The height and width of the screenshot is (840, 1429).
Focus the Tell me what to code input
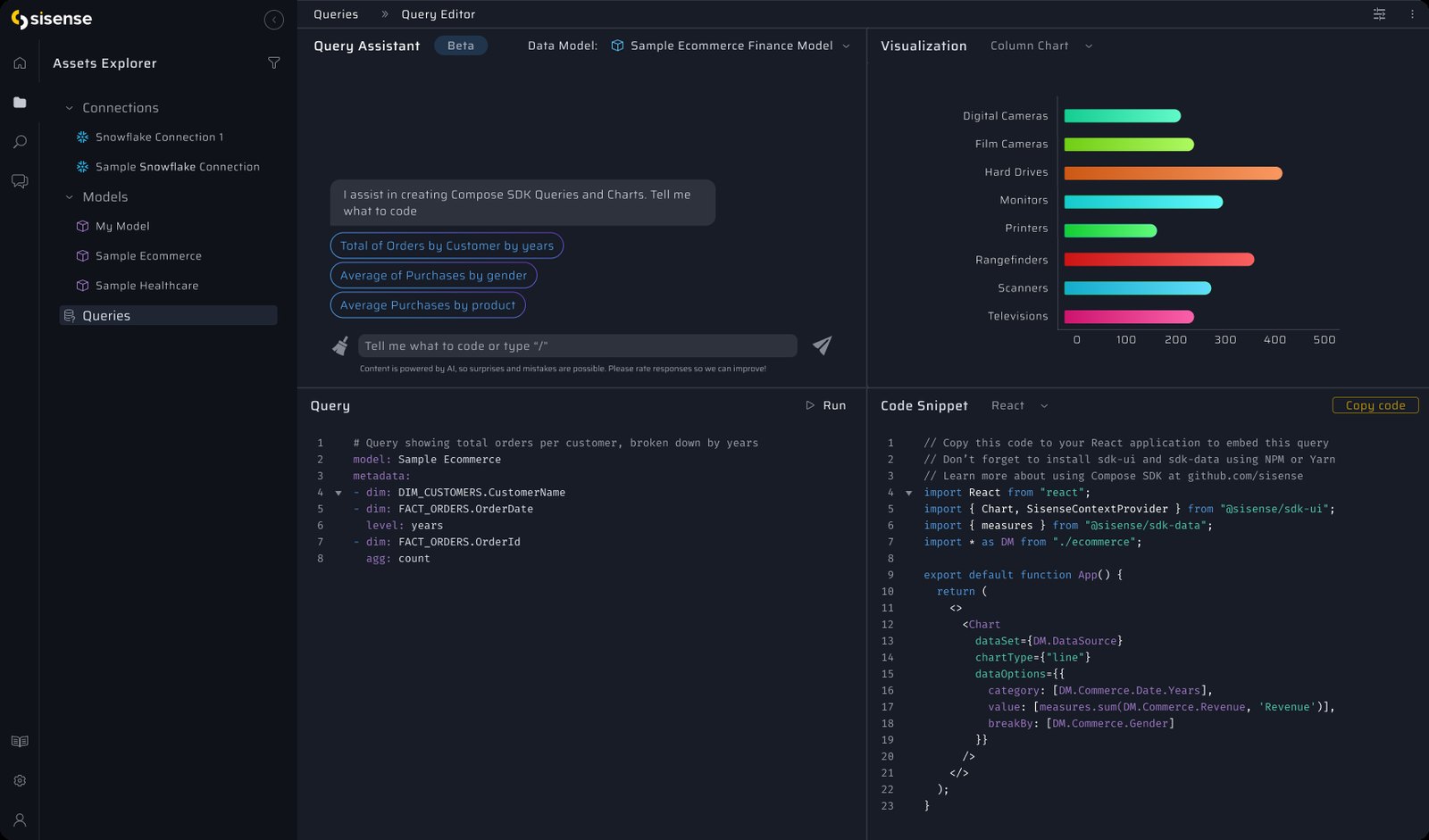(x=577, y=345)
